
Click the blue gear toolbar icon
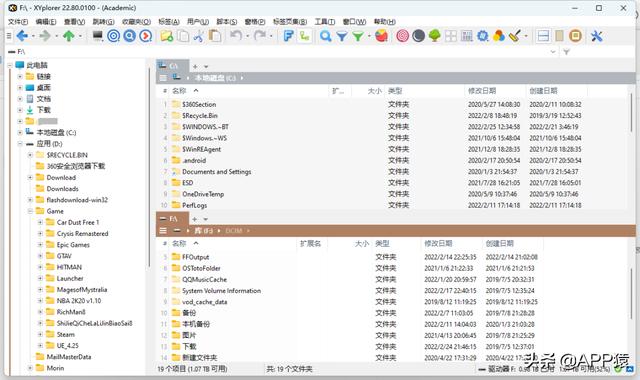[483, 36]
